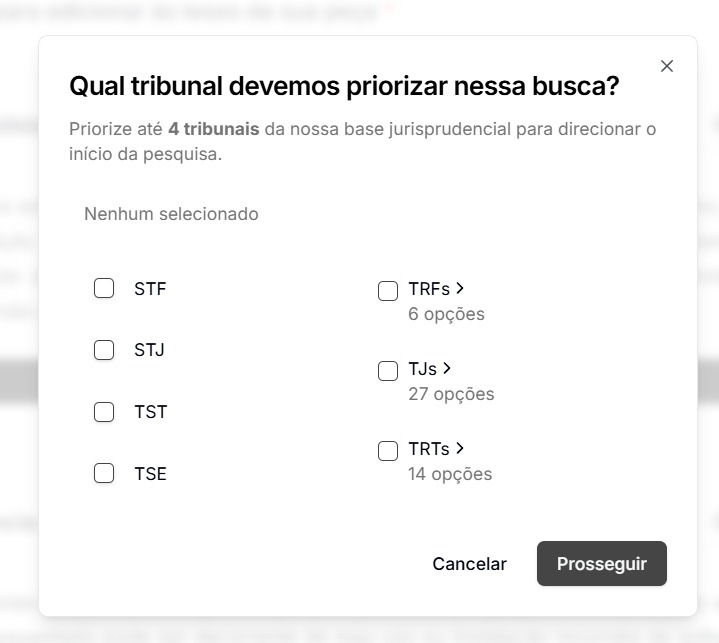719x643 pixels.
Task: Tick the TST checkbox
Action: tap(104, 412)
